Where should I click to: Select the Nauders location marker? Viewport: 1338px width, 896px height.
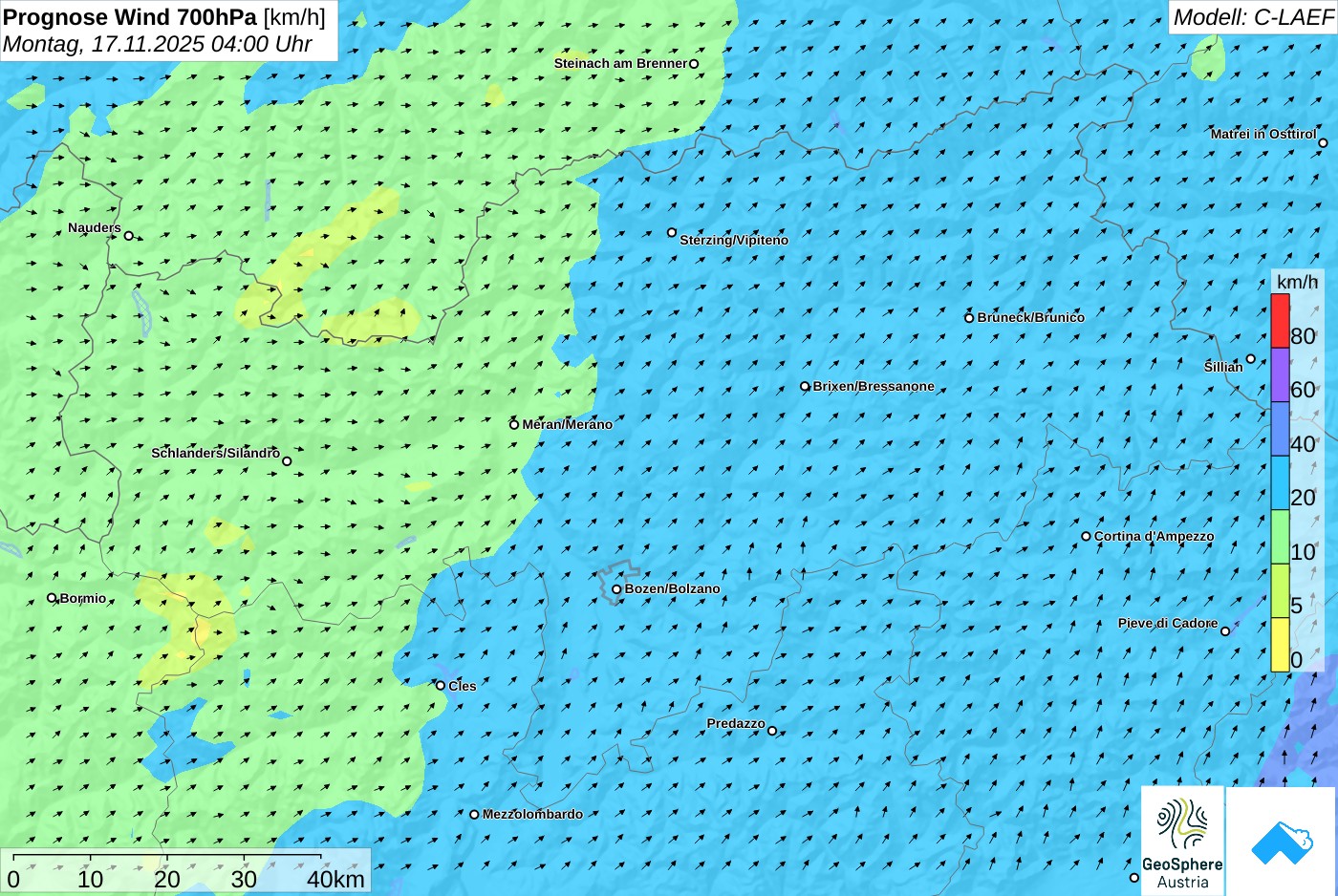[x=129, y=236]
